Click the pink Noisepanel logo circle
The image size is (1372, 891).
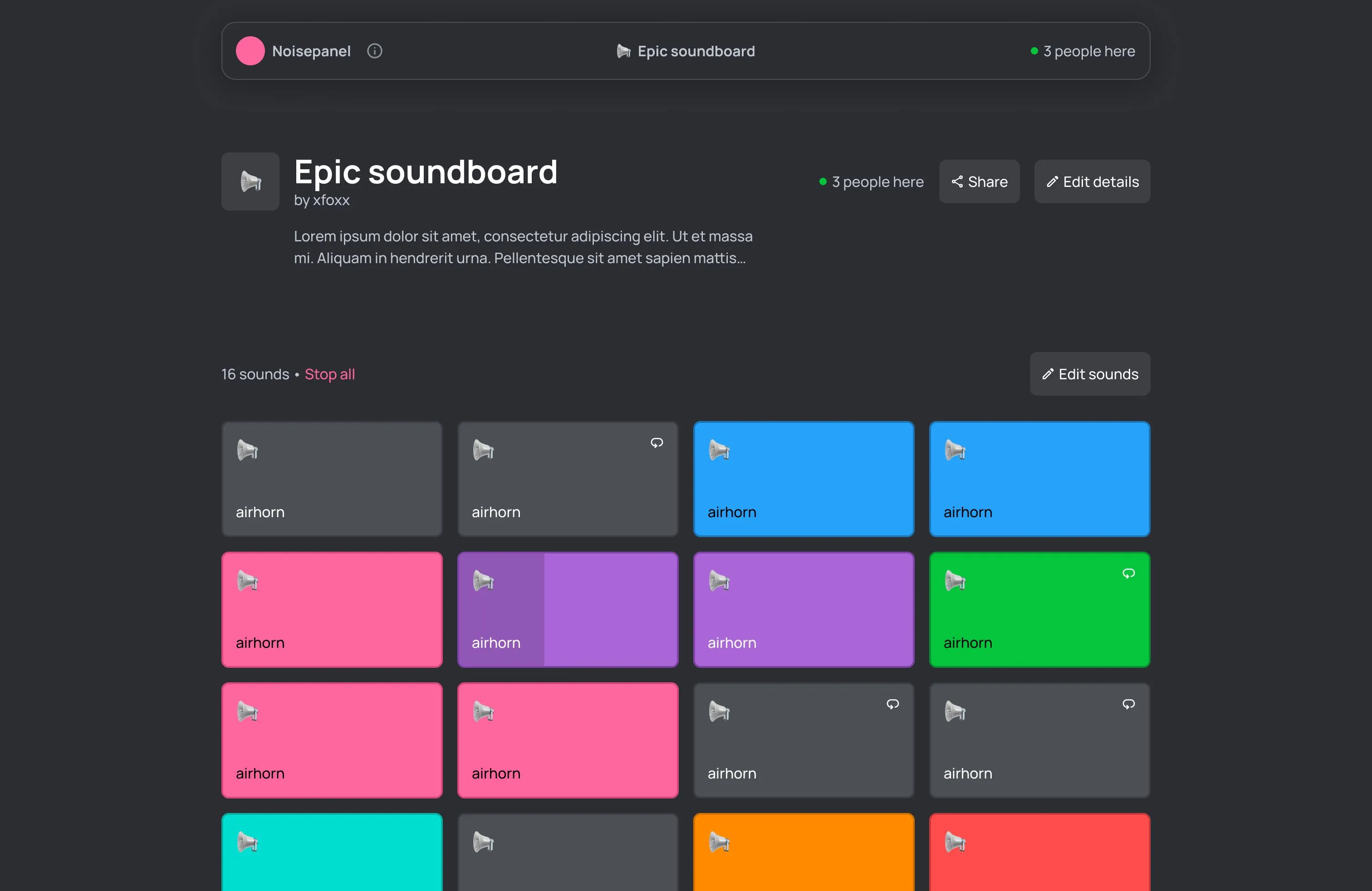click(x=250, y=51)
